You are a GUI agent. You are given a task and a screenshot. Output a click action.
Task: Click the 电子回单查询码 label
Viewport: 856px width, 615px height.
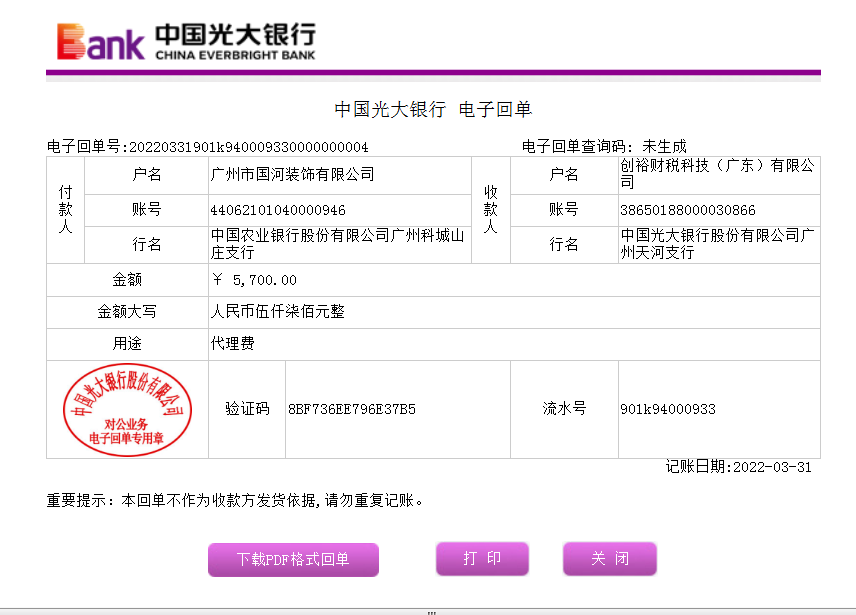coord(578,146)
